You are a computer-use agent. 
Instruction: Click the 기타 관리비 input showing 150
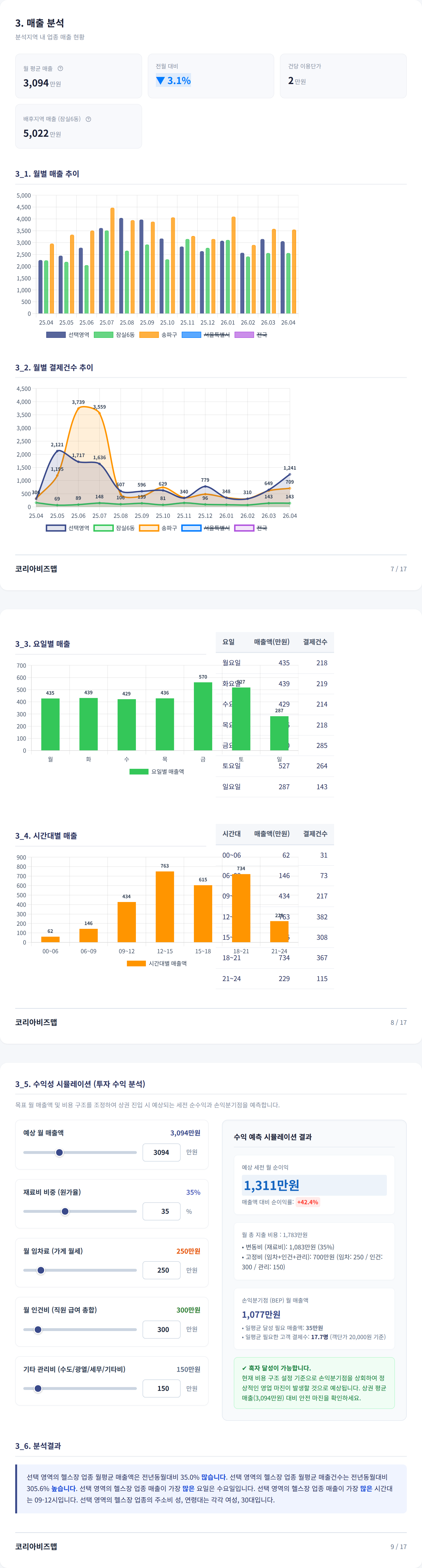pos(161,1389)
